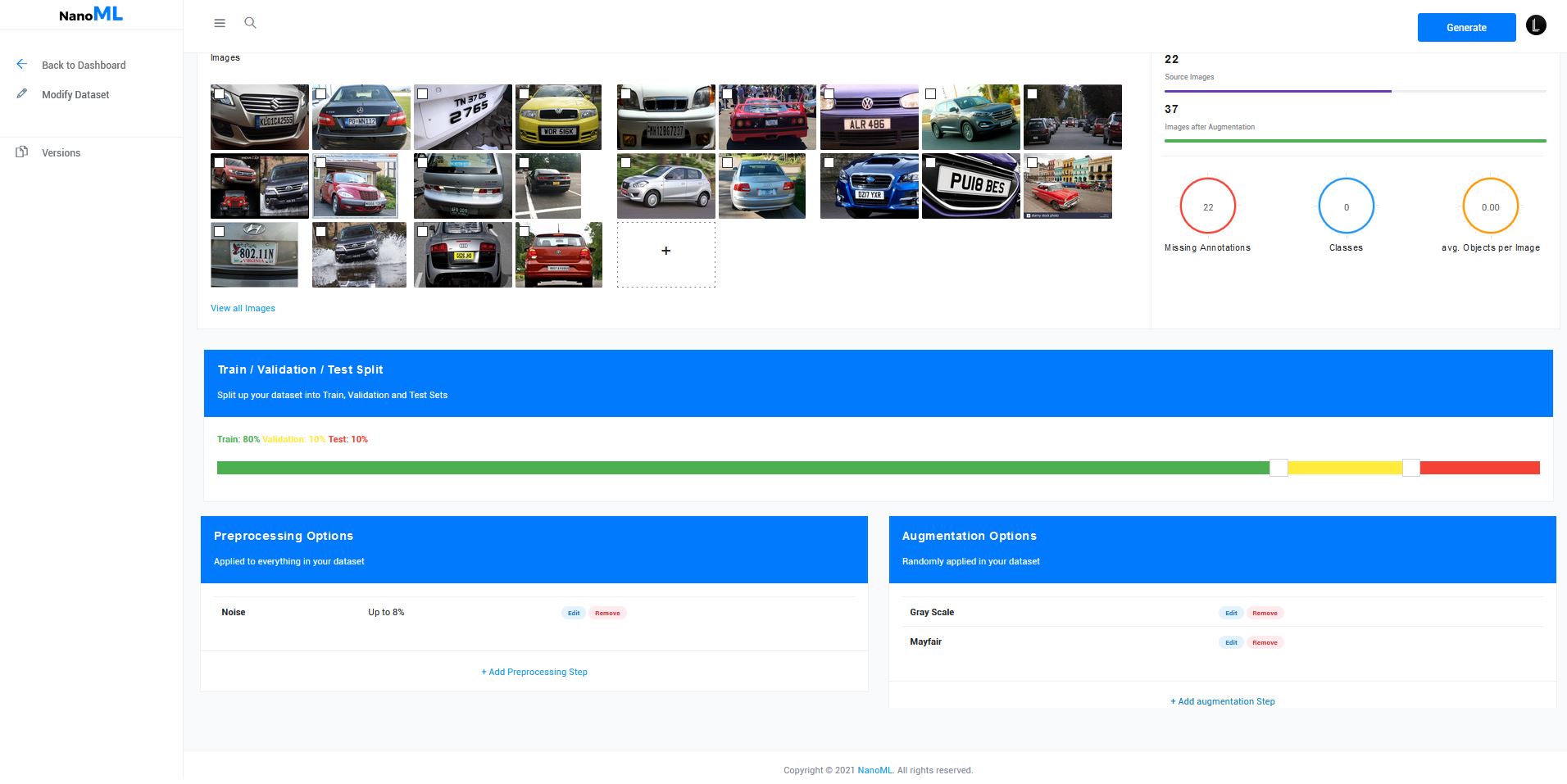Click the plus tile to add images
Viewport: 1567px width, 784px height.
point(666,254)
